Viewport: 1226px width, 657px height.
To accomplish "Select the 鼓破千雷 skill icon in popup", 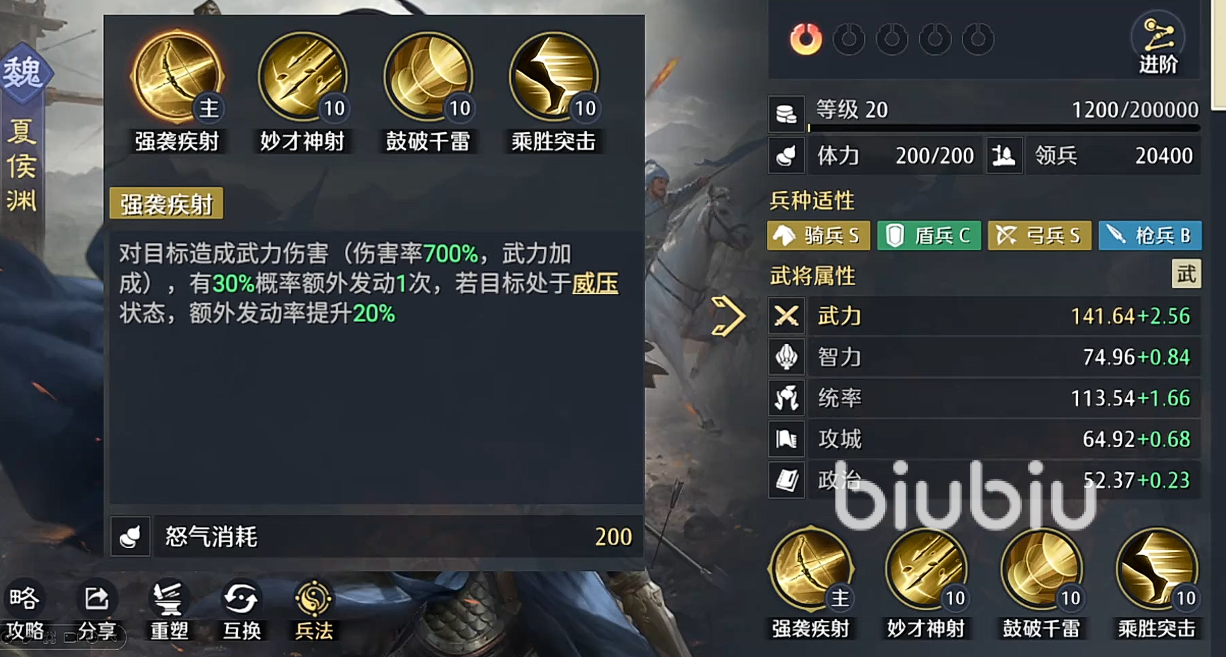I will (x=428, y=77).
